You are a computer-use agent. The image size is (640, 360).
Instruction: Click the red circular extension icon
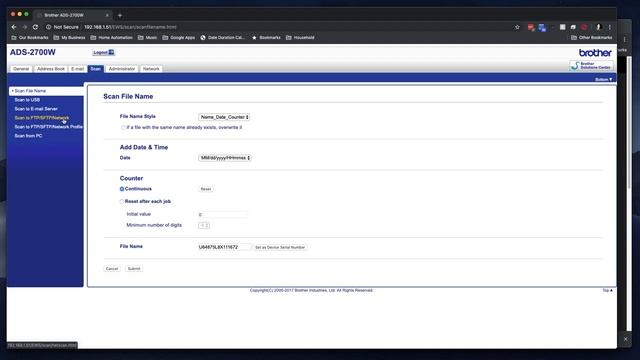(584, 27)
